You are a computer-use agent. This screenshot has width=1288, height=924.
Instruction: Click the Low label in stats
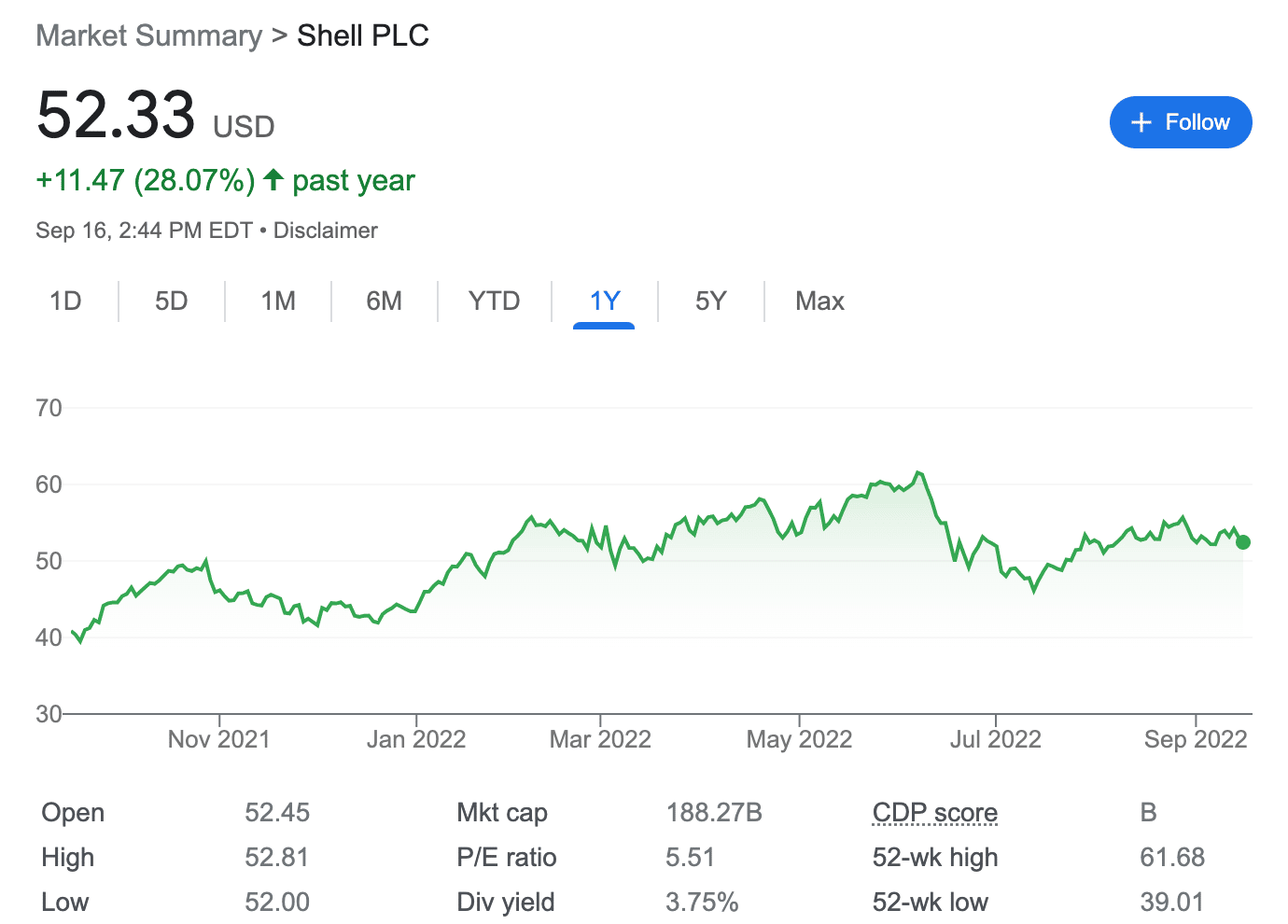pos(65,903)
